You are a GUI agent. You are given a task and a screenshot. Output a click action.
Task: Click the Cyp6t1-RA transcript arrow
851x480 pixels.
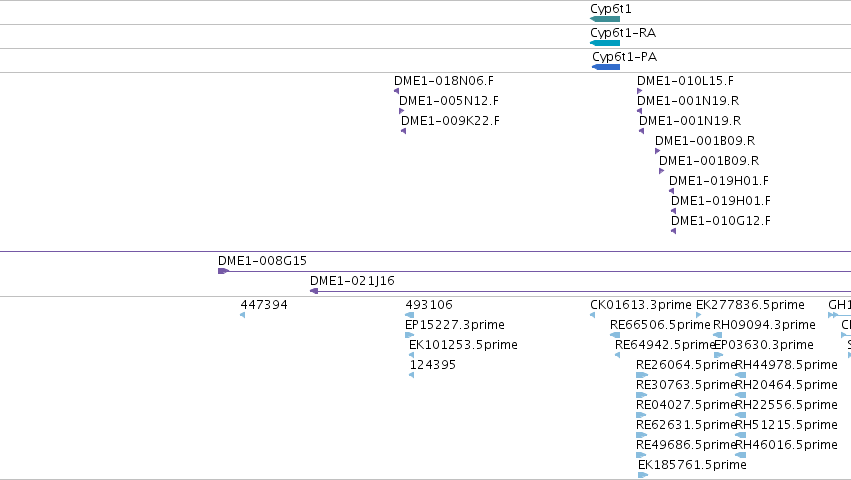pos(605,43)
